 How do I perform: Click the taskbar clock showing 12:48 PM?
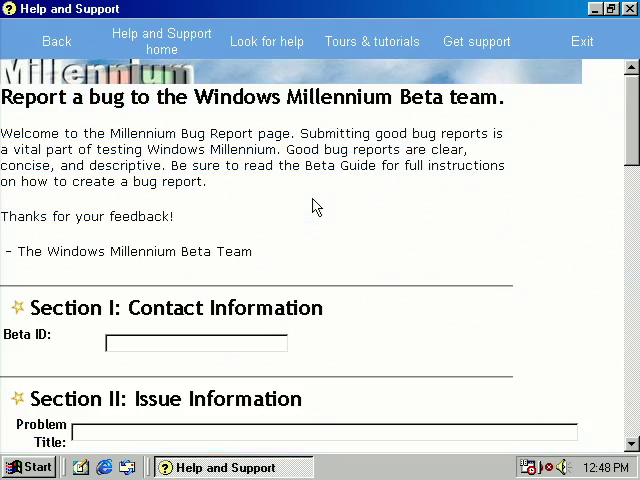pos(606,467)
